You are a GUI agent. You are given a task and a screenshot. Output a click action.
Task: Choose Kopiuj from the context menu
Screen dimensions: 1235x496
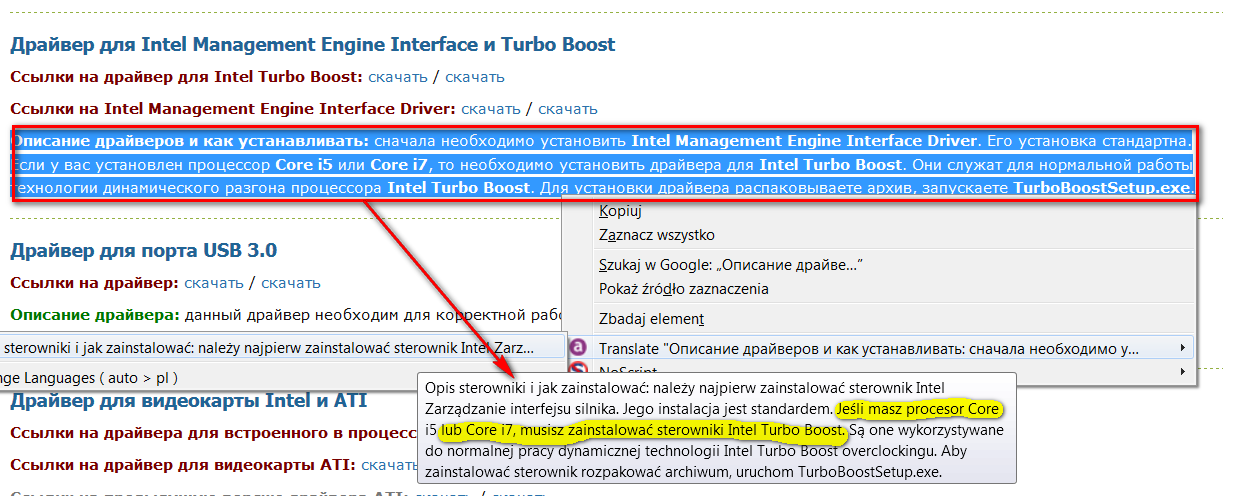619,210
